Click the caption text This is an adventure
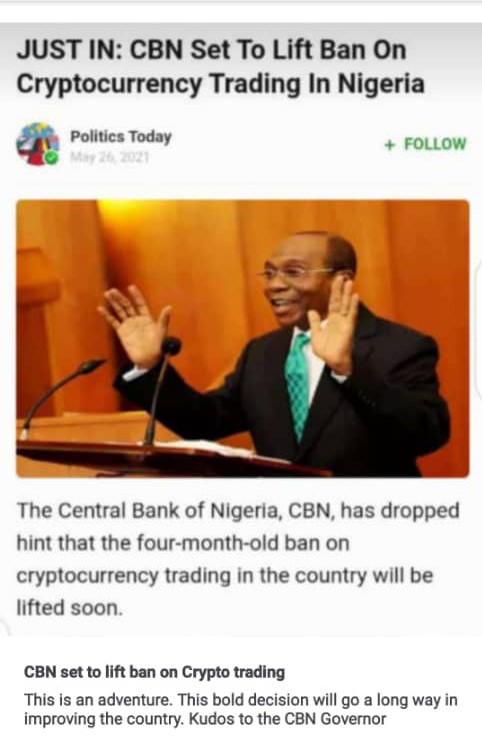The height and width of the screenshot is (738, 482). 98,700
